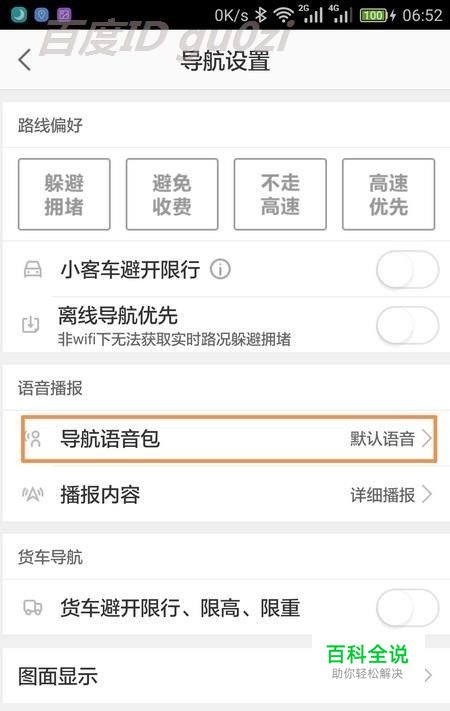Choose the 避免收费 route option
Viewport: 450px width, 711px height.
[x=172, y=194]
